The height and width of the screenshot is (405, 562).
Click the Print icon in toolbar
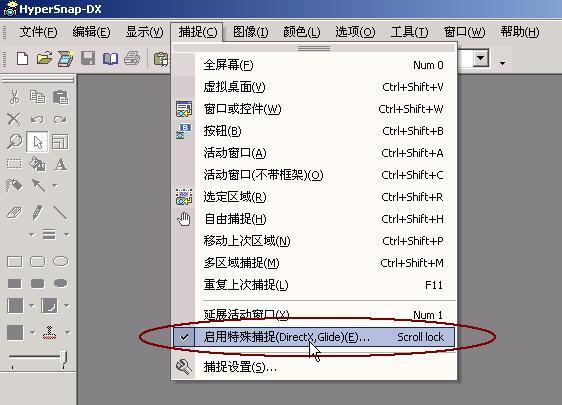coord(132,58)
